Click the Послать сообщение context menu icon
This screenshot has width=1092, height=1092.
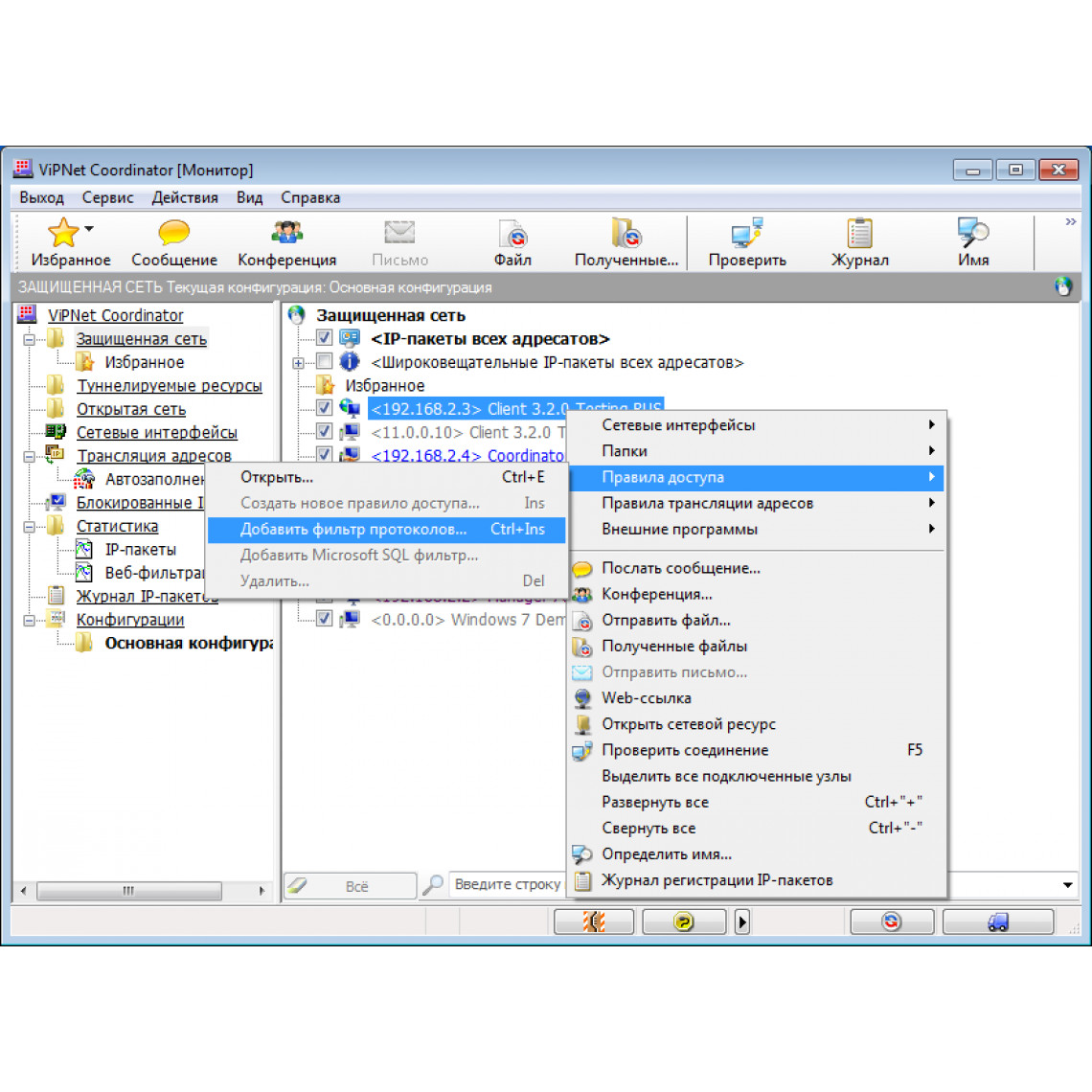(x=582, y=569)
